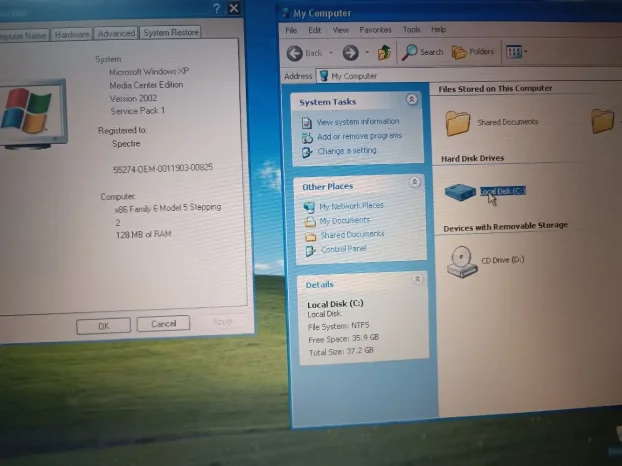Select the CD Drive (D:) icon

(x=461, y=261)
